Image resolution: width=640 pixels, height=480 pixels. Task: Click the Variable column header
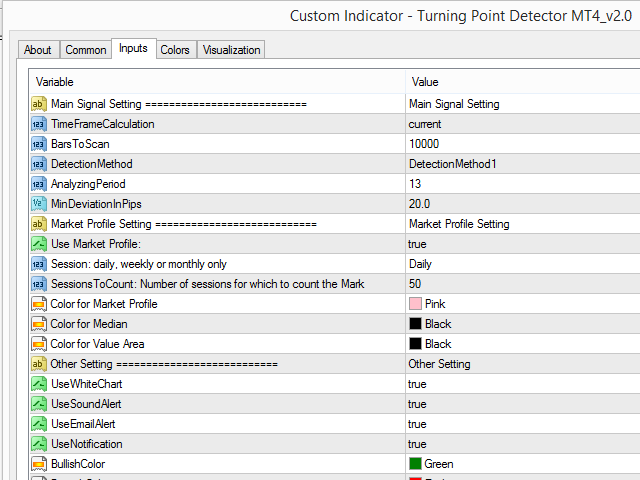[217, 82]
